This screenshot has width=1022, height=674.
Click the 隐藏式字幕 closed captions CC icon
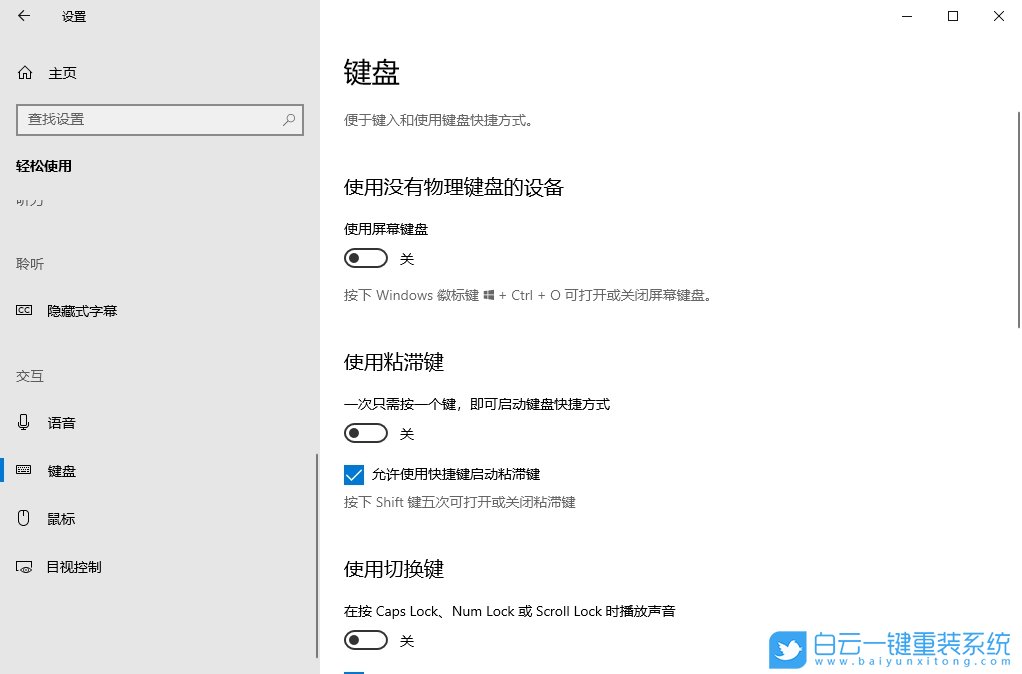coord(23,310)
